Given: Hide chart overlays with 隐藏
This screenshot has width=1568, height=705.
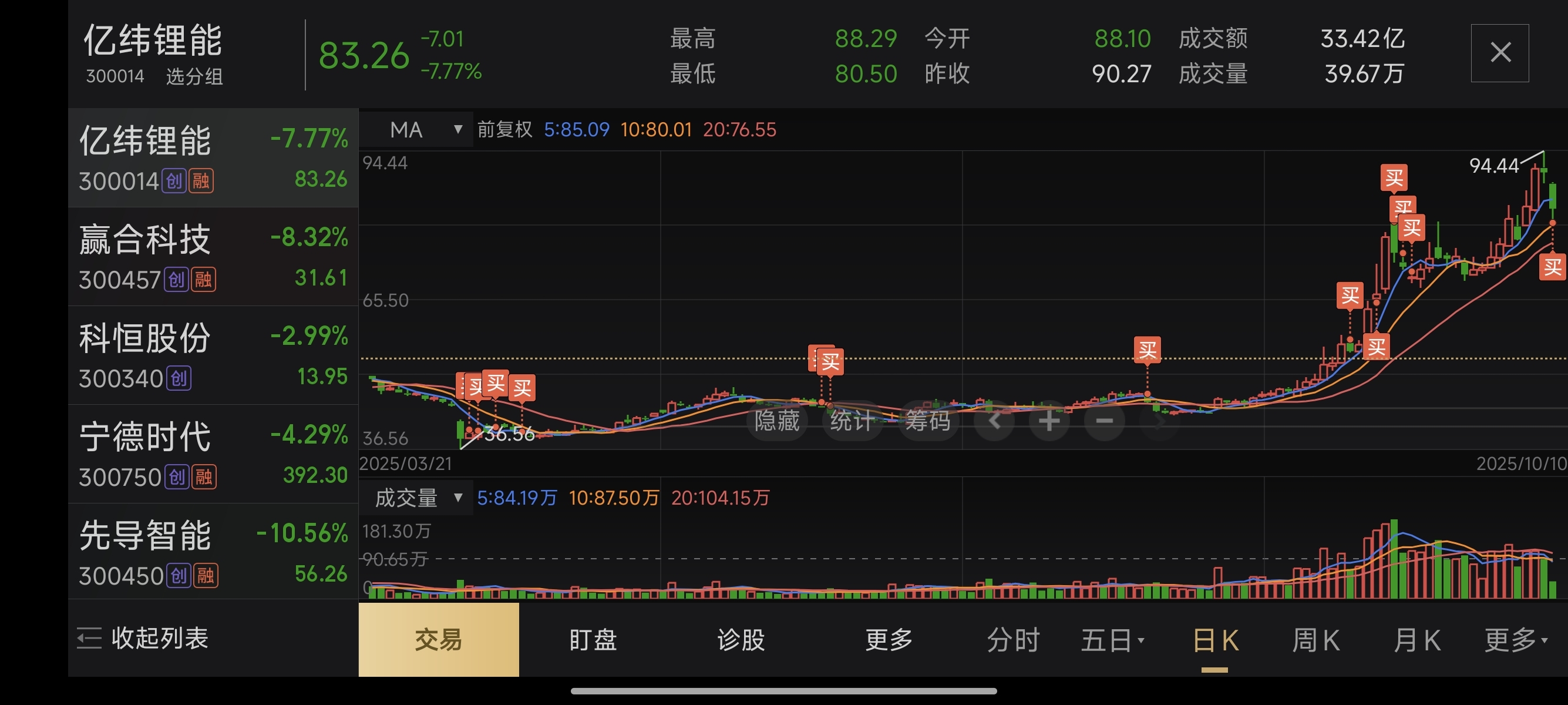Looking at the screenshot, I should (777, 421).
